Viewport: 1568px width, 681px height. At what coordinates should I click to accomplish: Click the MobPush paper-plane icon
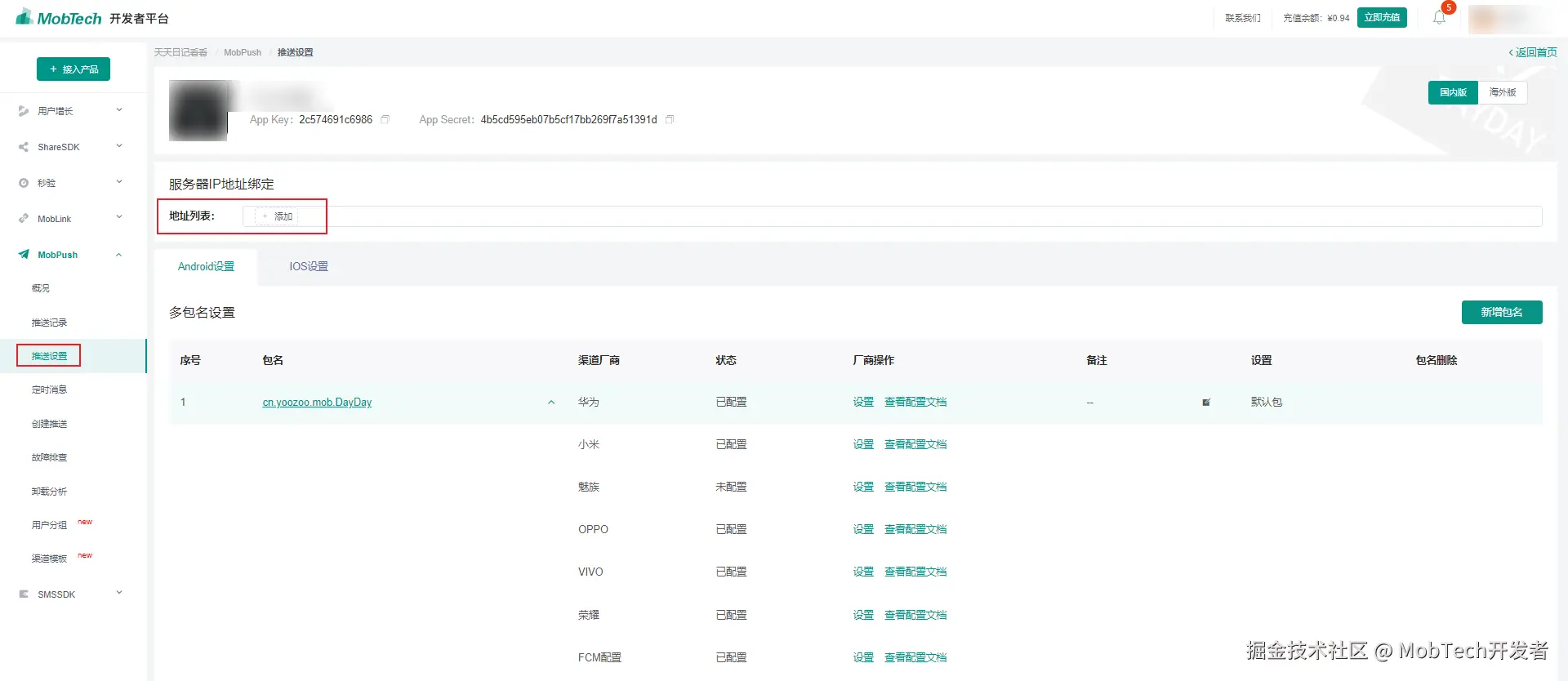24,255
